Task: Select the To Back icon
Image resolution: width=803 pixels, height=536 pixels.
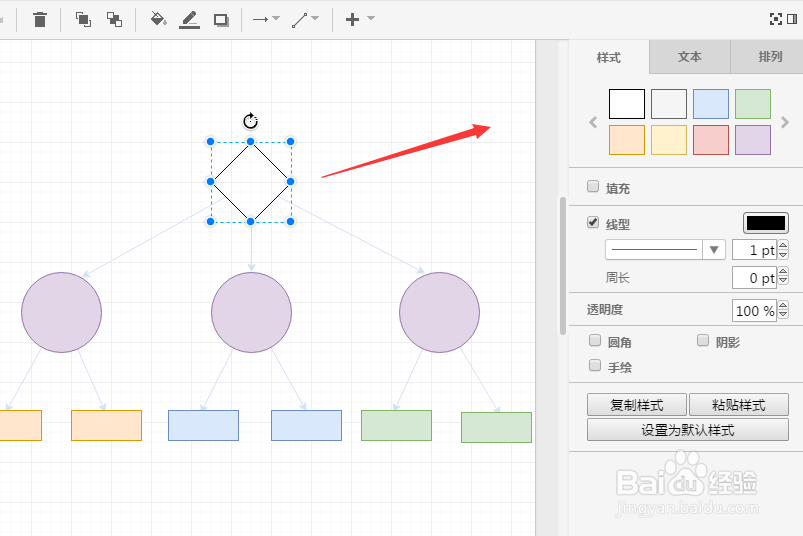Action: [x=114, y=19]
